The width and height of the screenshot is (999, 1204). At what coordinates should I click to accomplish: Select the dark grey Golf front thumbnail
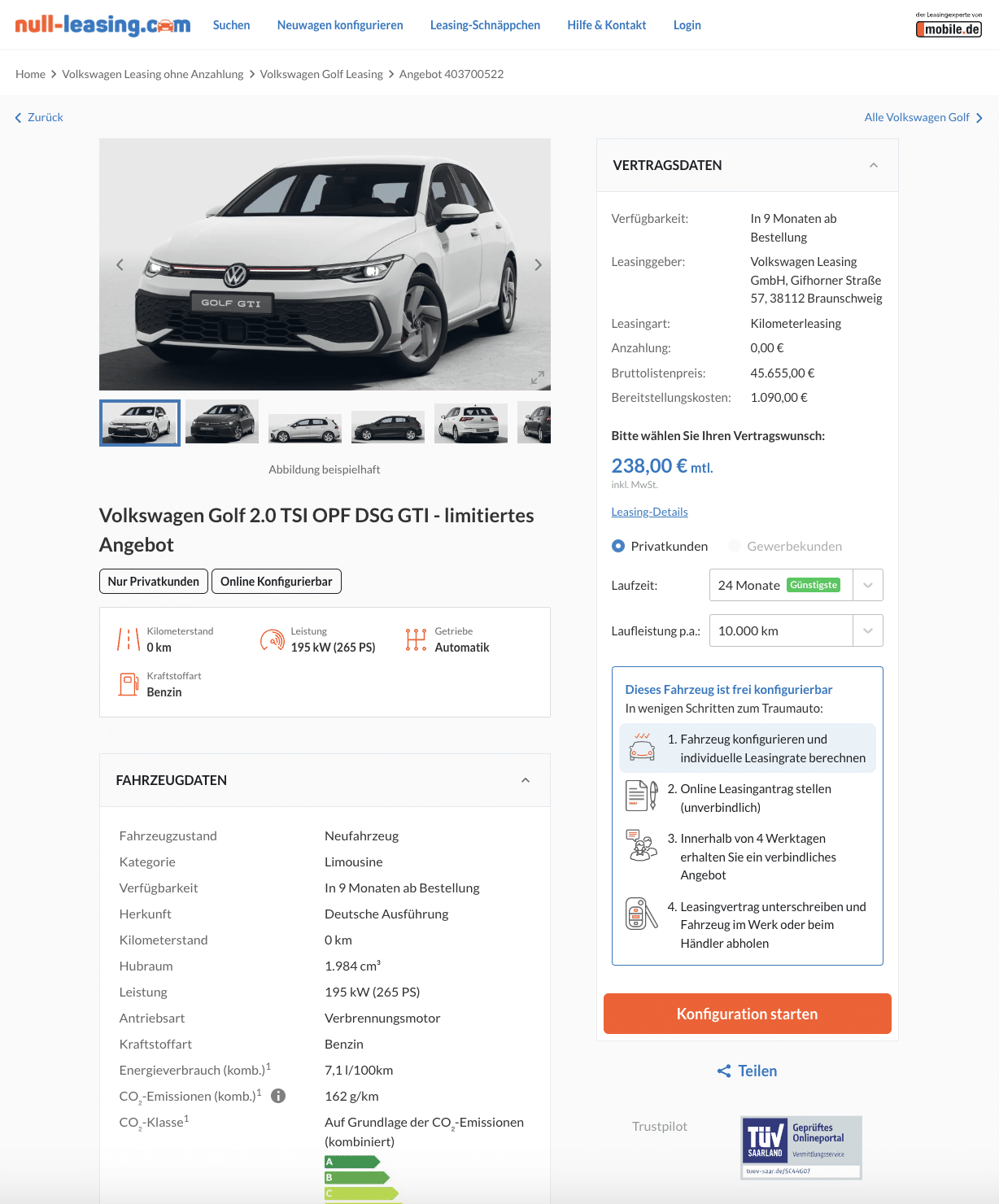[222, 422]
